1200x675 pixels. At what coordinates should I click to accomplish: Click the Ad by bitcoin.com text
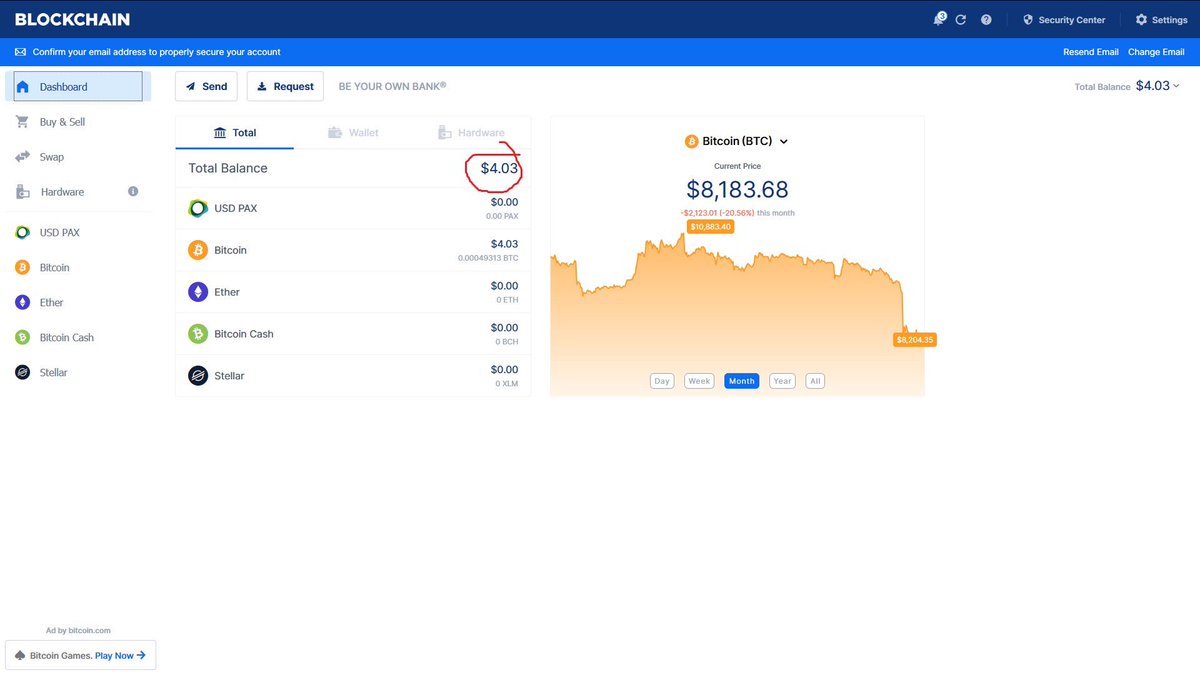(78, 631)
